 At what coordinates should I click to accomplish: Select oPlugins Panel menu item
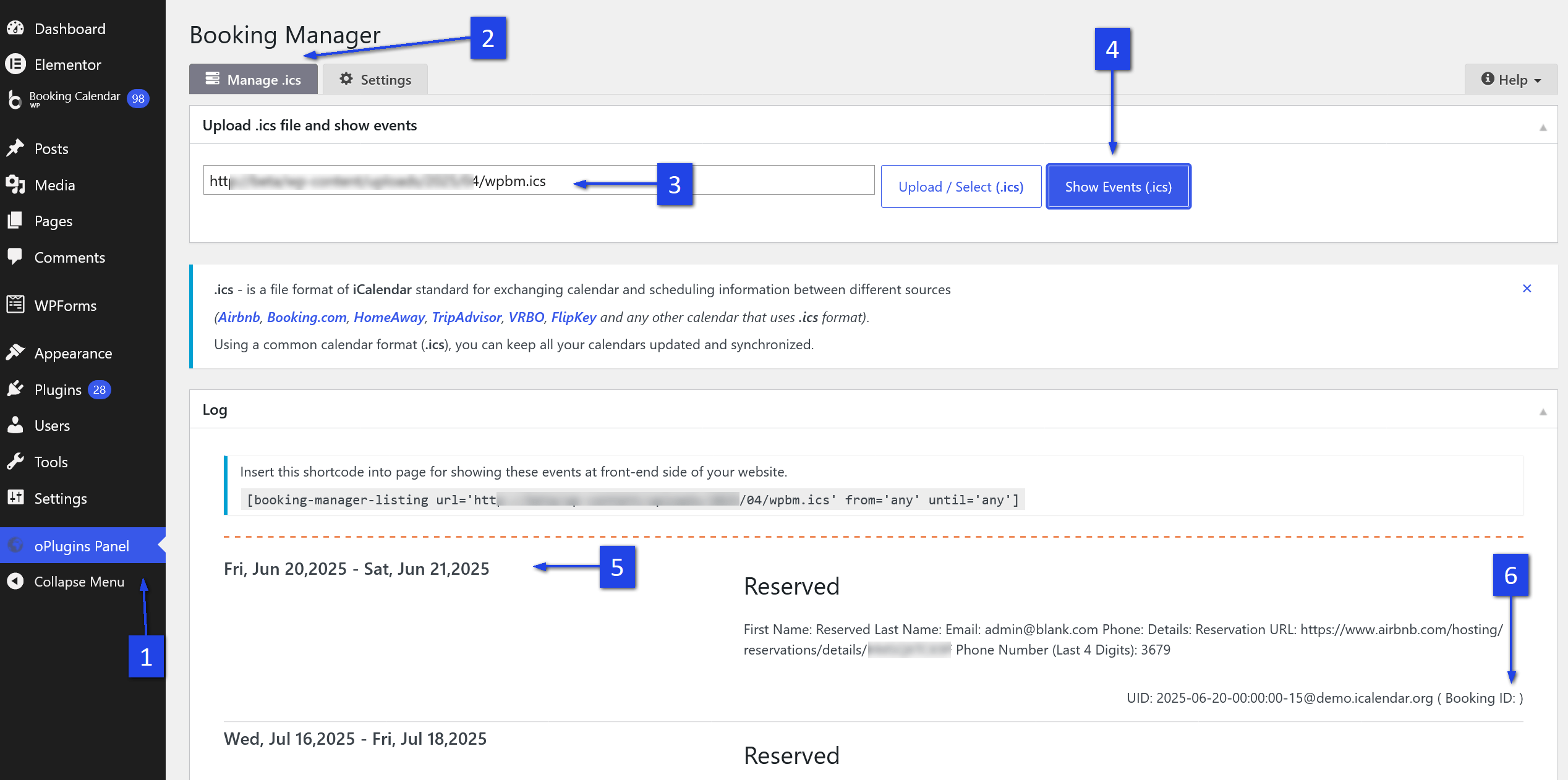(83, 545)
